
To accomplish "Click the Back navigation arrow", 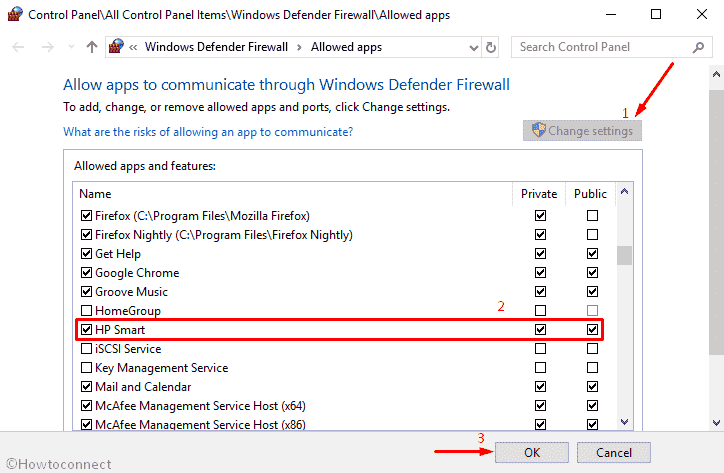I will [x=18, y=47].
